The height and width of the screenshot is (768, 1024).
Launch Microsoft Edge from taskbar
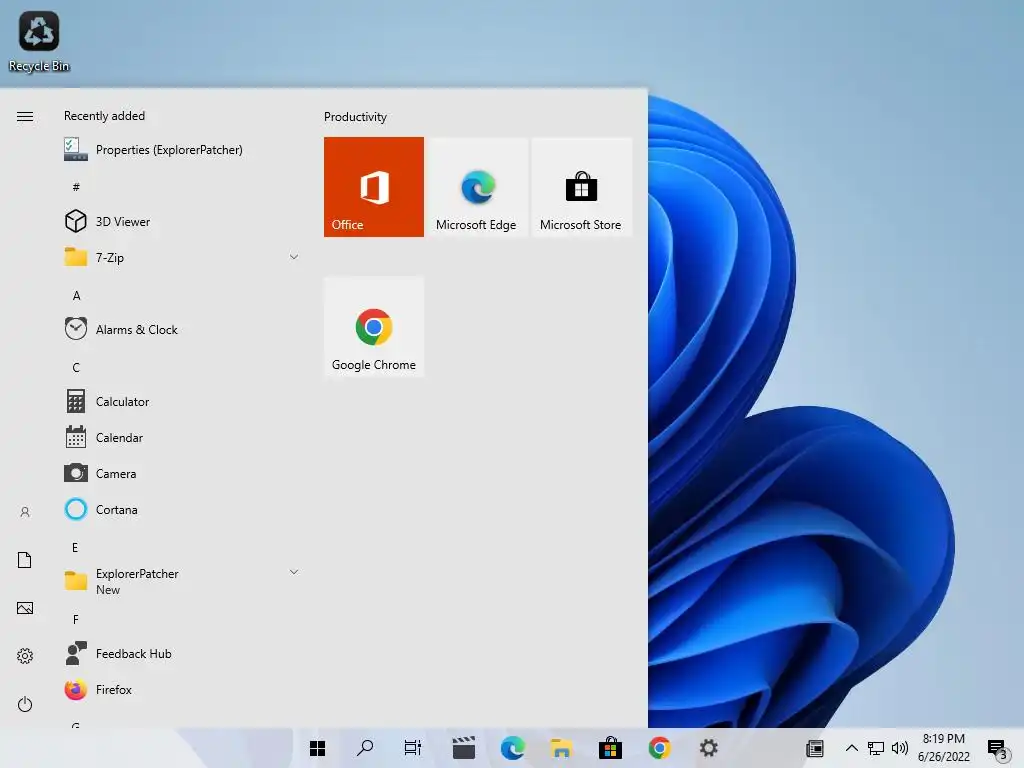pos(513,748)
